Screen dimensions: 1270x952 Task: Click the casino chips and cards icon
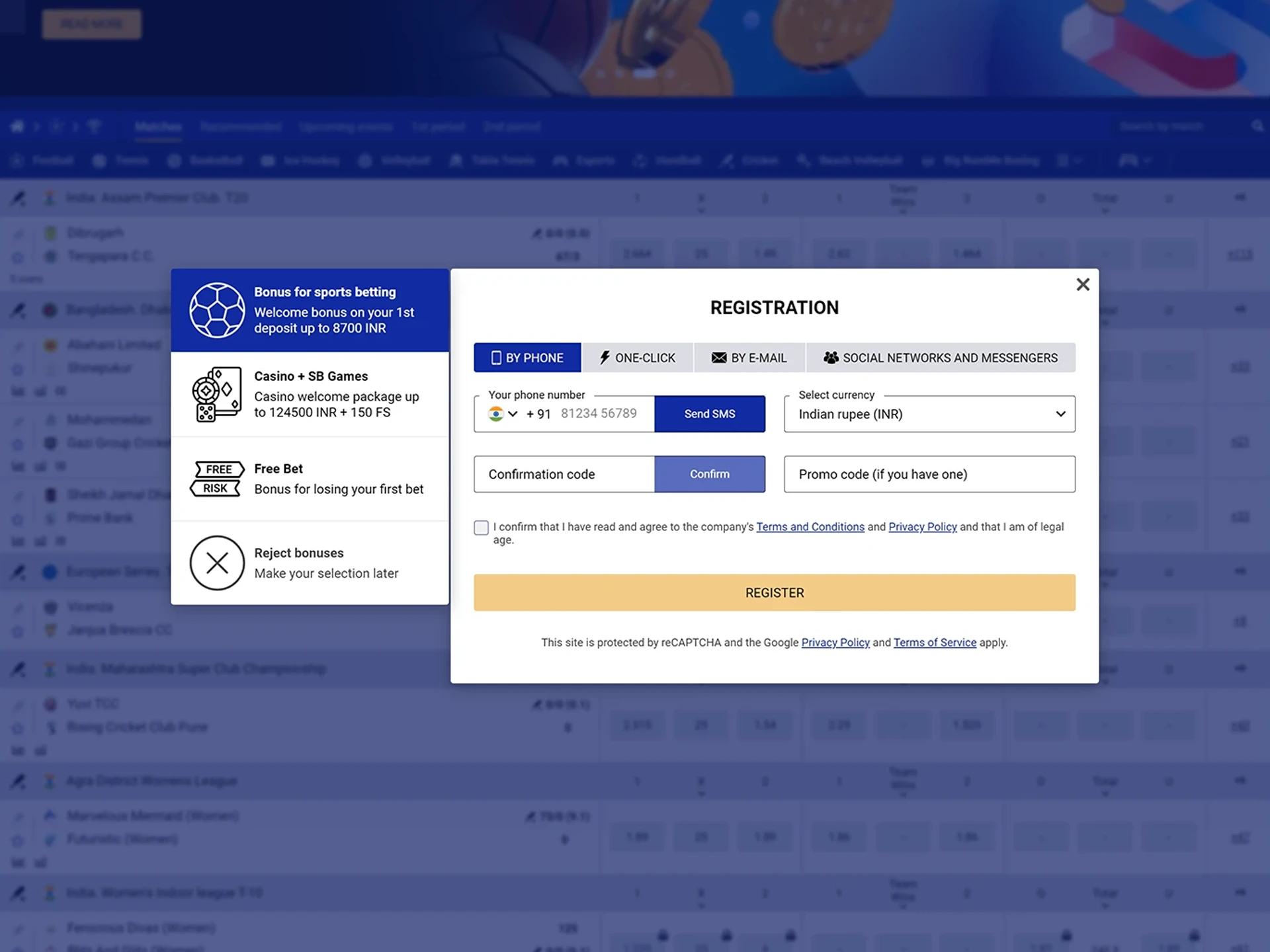point(217,394)
